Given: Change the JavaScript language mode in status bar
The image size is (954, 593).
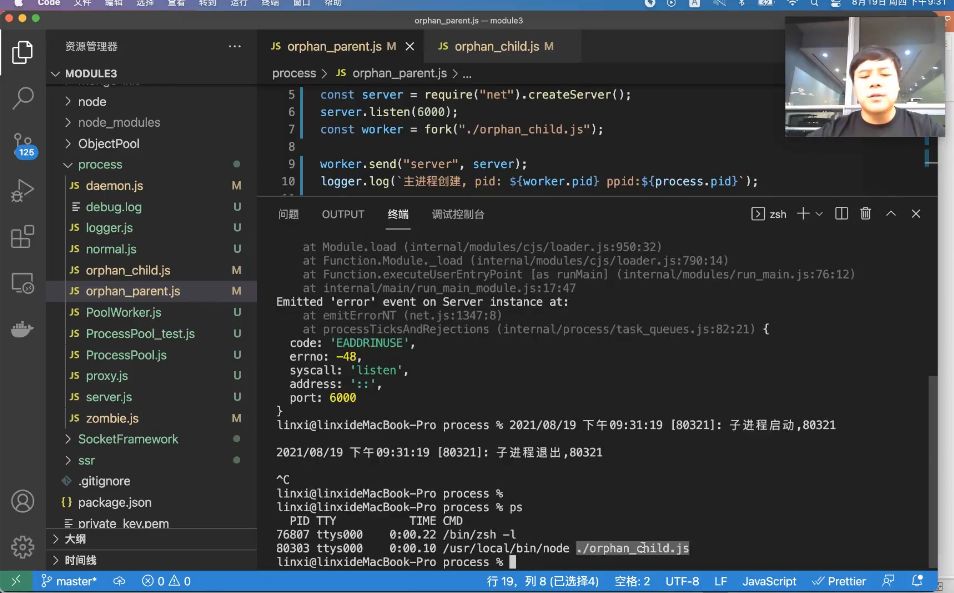Looking at the screenshot, I should [769, 581].
